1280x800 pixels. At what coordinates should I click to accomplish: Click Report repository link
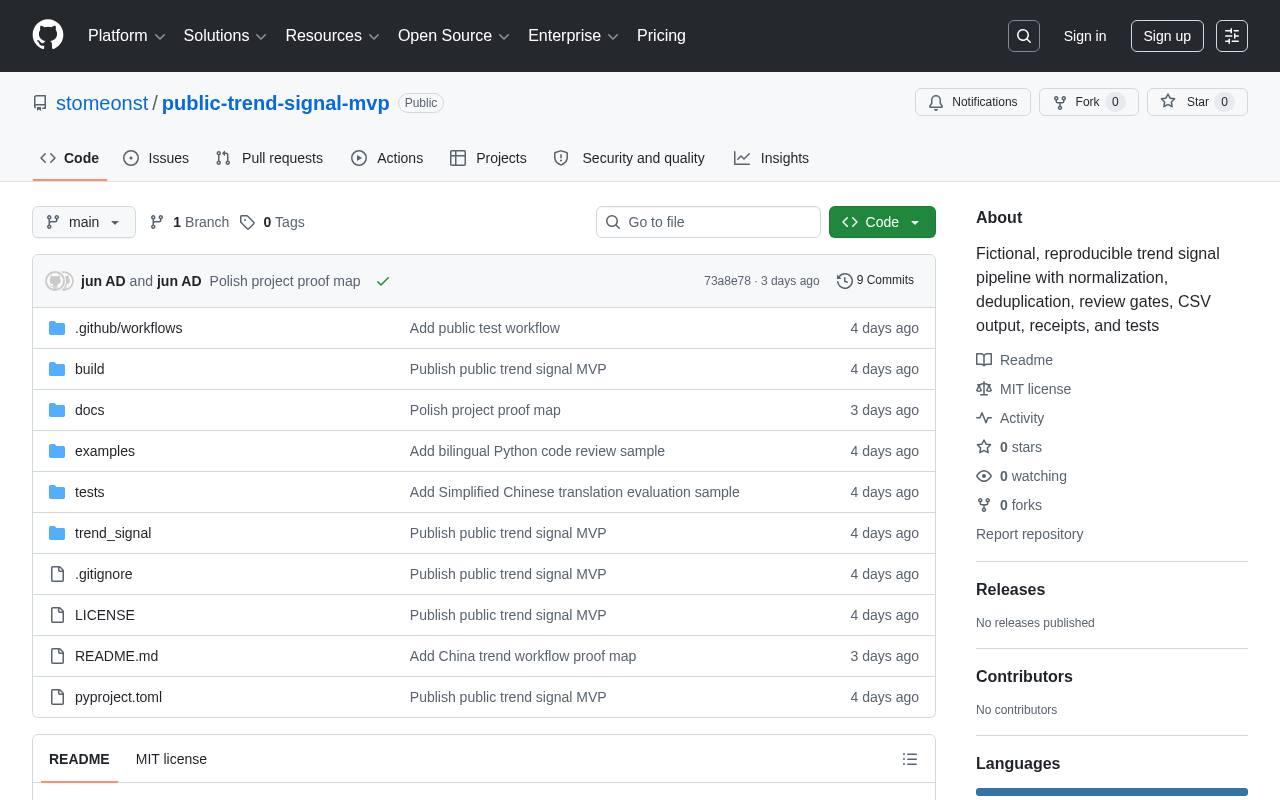pyautogui.click(x=1029, y=534)
